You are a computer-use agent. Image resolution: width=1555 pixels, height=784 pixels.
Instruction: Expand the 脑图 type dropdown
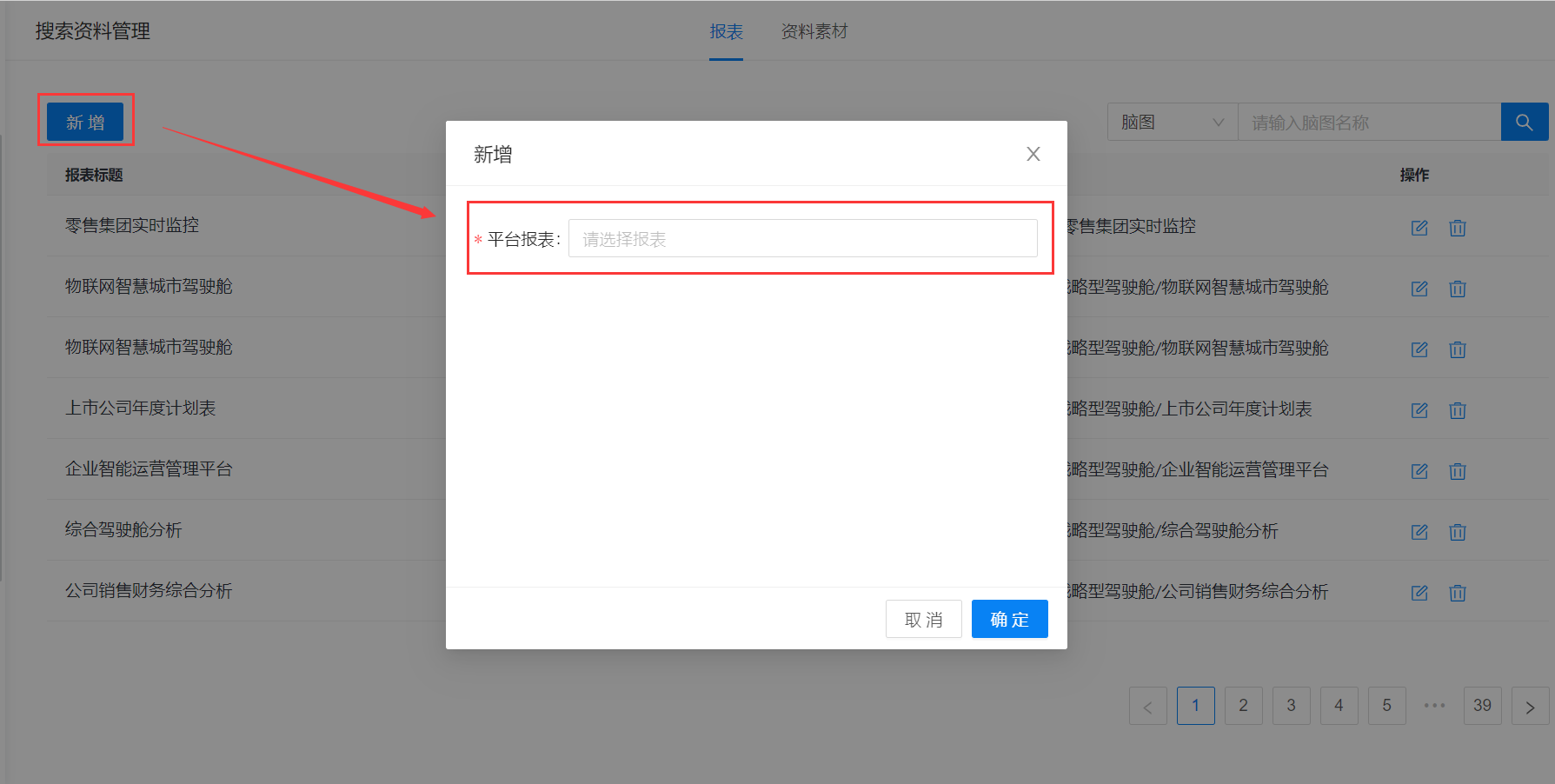pyautogui.click(x=1173, y=123)
